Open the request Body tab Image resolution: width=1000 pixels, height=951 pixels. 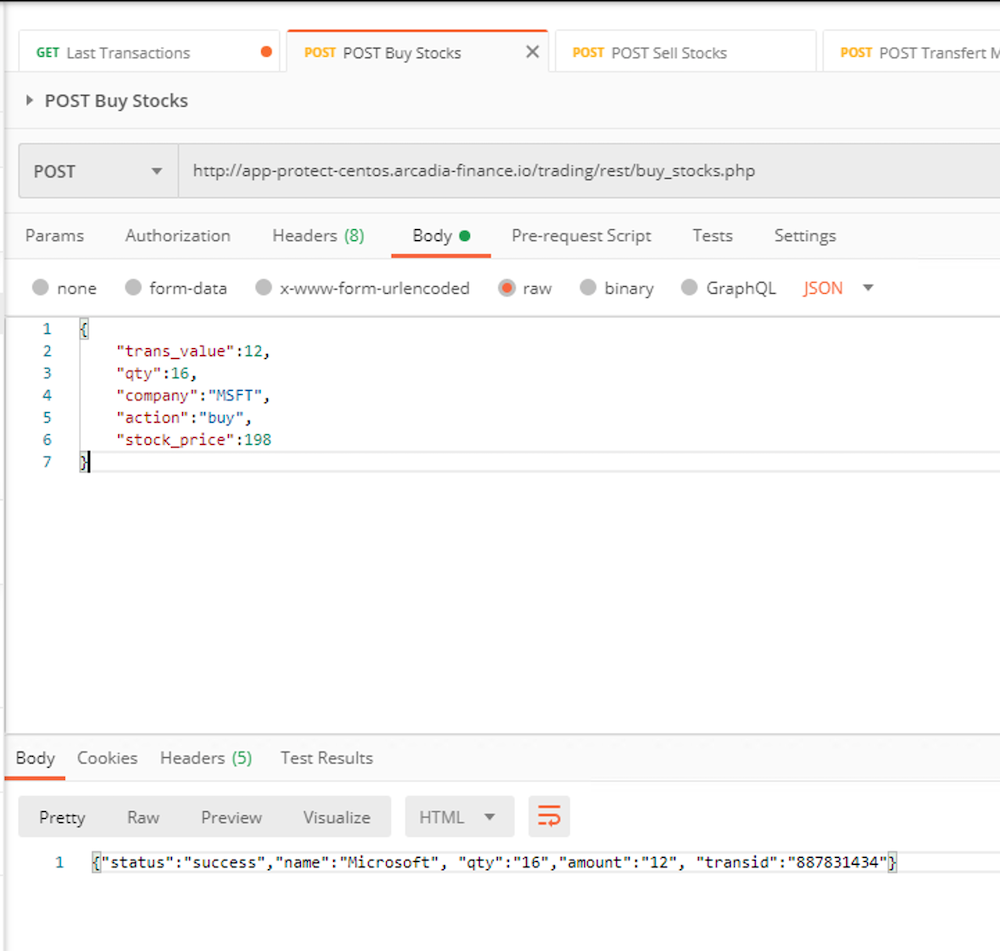coord(441,235)
